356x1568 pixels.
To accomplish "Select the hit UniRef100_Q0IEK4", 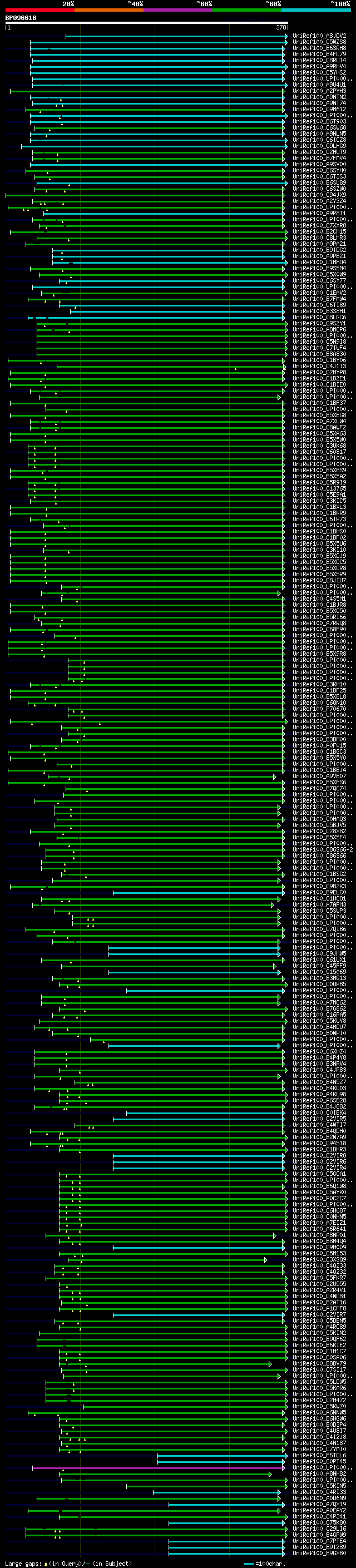I will coord(319,1112).
